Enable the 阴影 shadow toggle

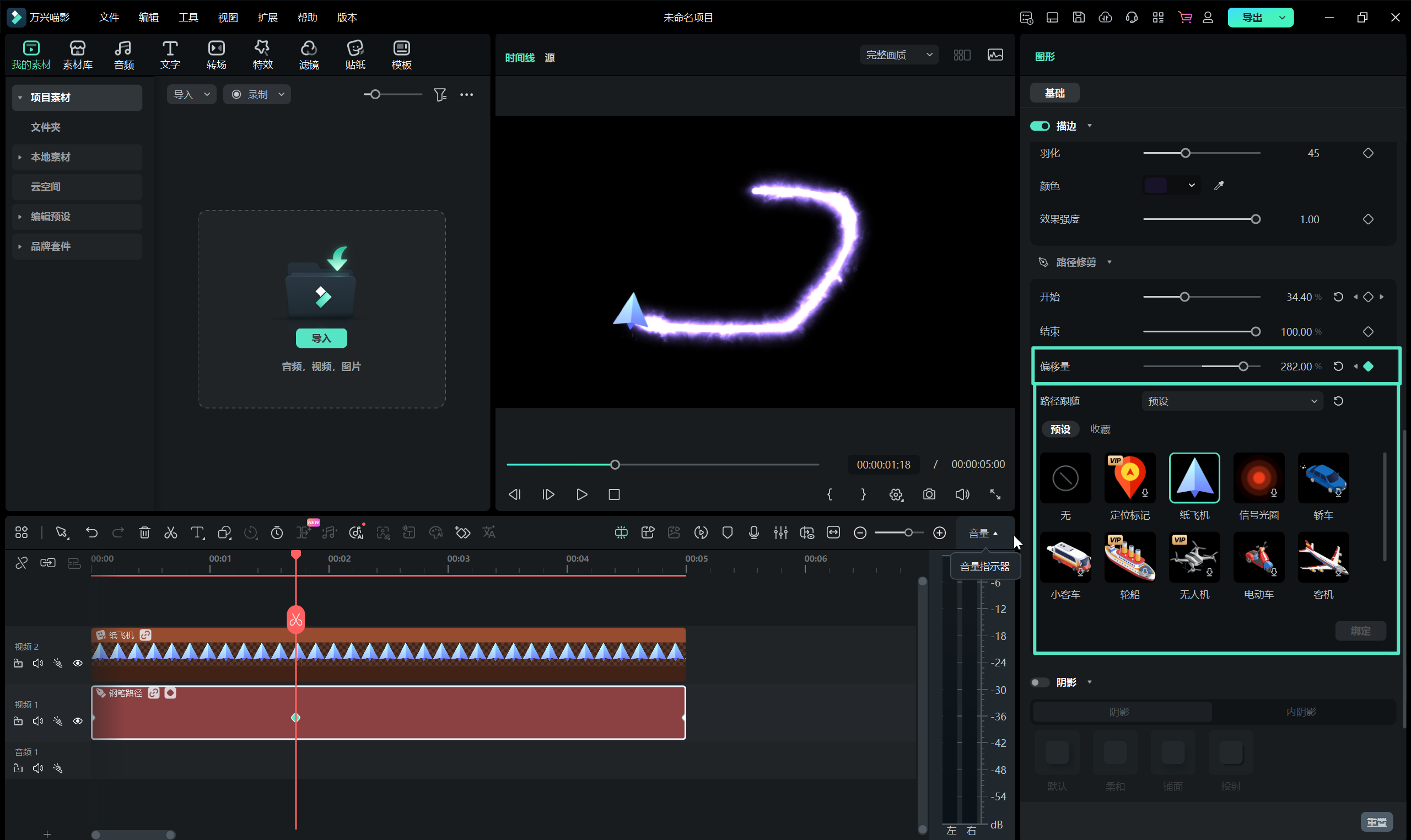coord(1040,682)
